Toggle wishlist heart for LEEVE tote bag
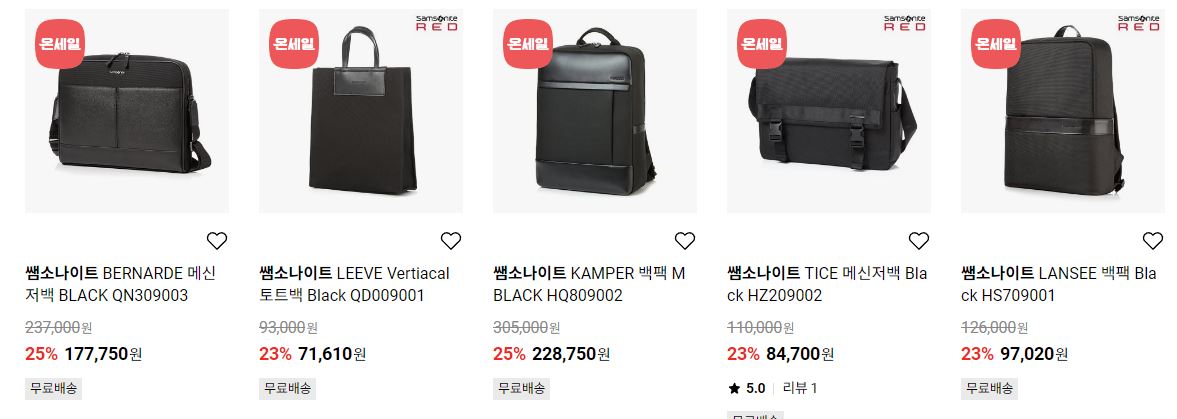1177x419 pixels. 450,241
